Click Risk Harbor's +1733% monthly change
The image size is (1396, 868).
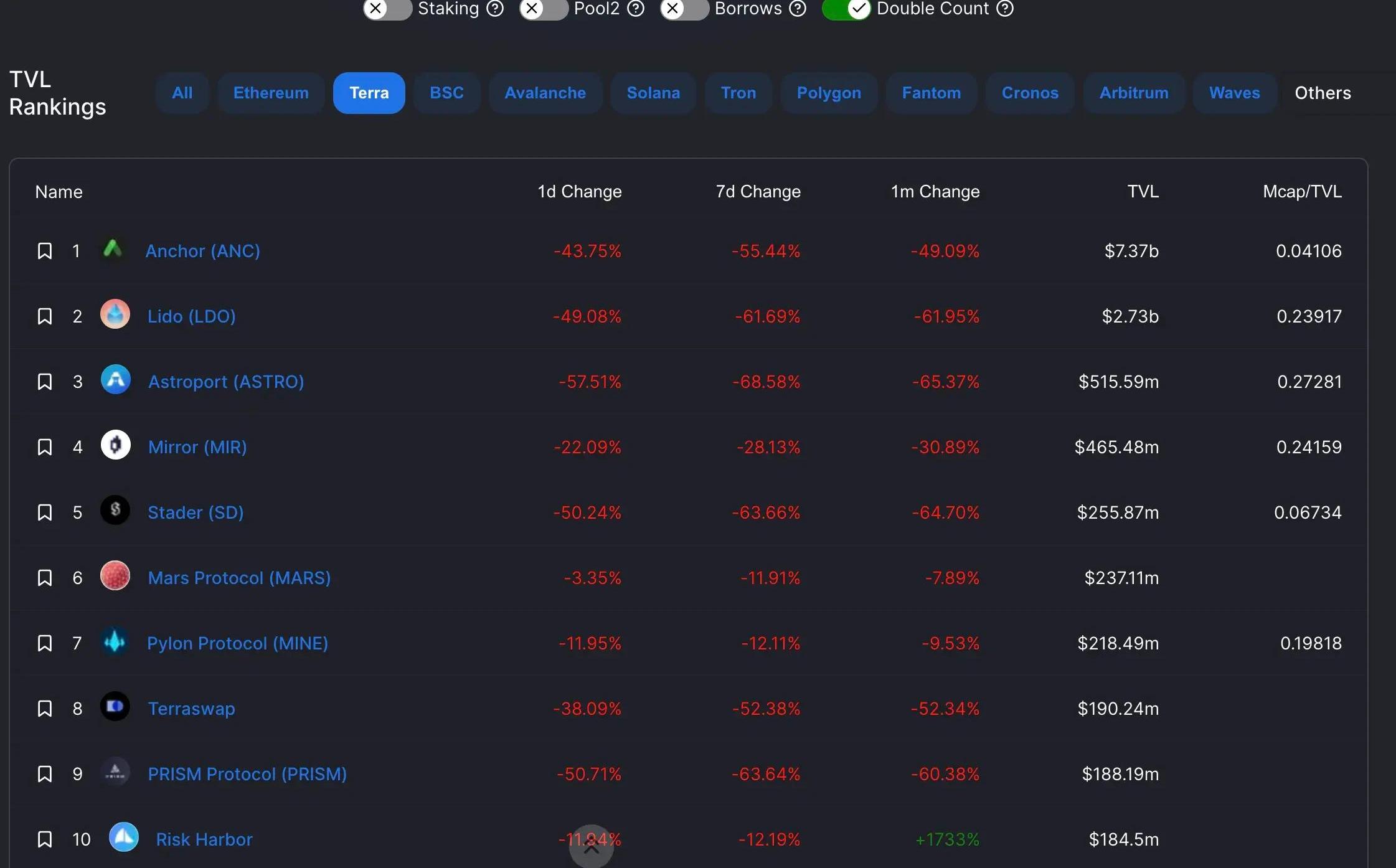[947, 839]
